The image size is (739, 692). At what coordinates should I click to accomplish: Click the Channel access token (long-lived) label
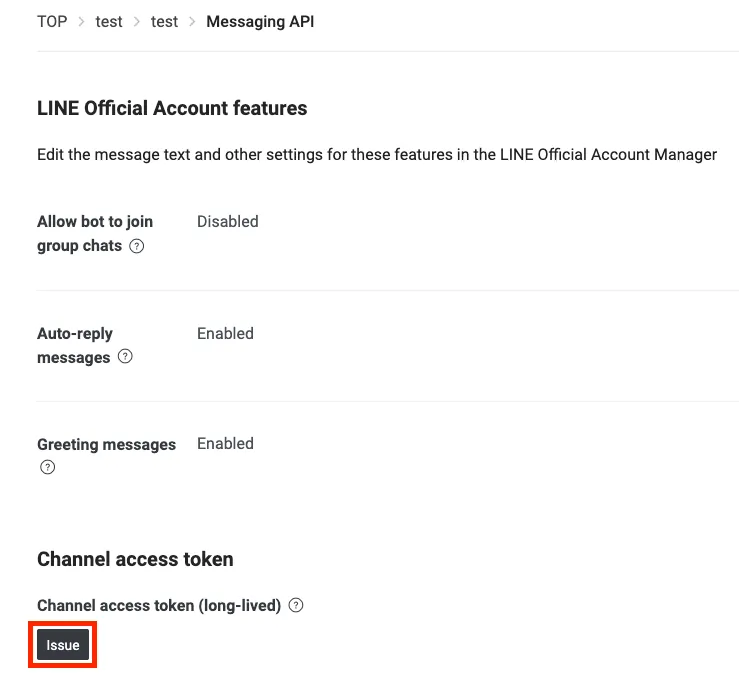(158, 605)
